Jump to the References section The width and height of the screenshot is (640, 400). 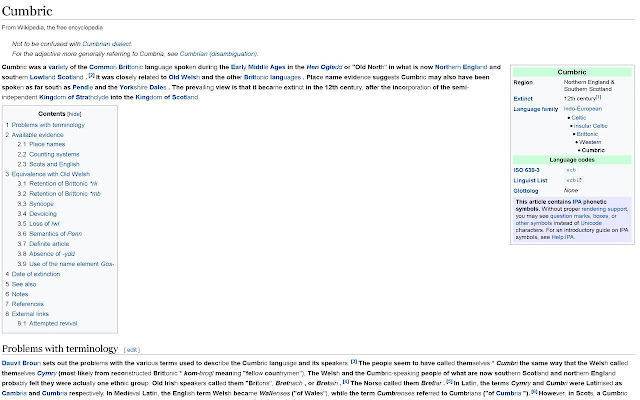27,303
